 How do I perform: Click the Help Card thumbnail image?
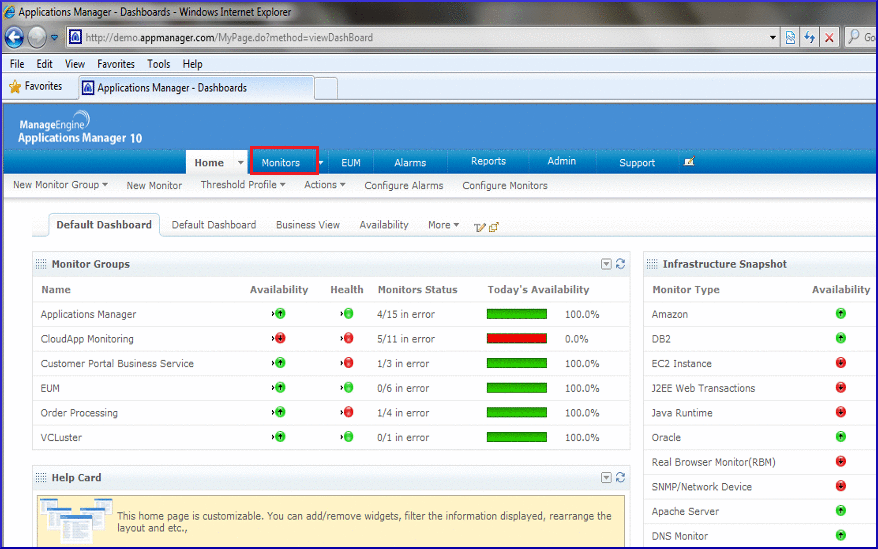[x=76, y=520]
